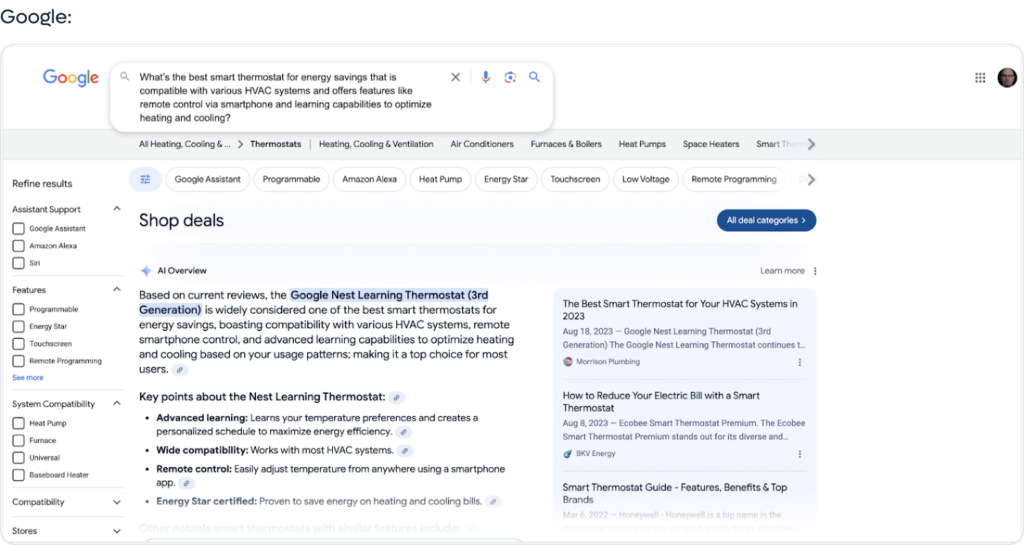This screenshot has width=1024, height=545.
Task: Click the All deal categories button
Action: coord(766,220)
